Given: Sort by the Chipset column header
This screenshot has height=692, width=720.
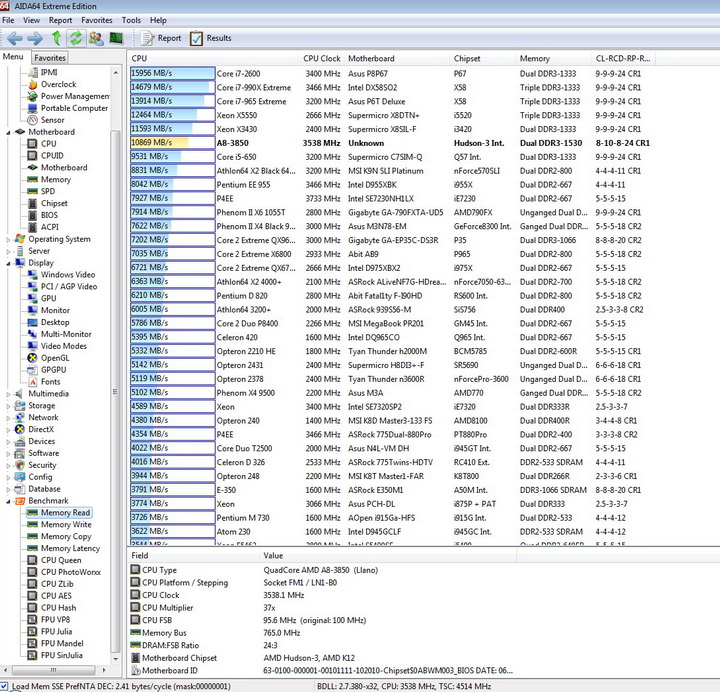Looking at the screenshot, I should click(482, 59).
